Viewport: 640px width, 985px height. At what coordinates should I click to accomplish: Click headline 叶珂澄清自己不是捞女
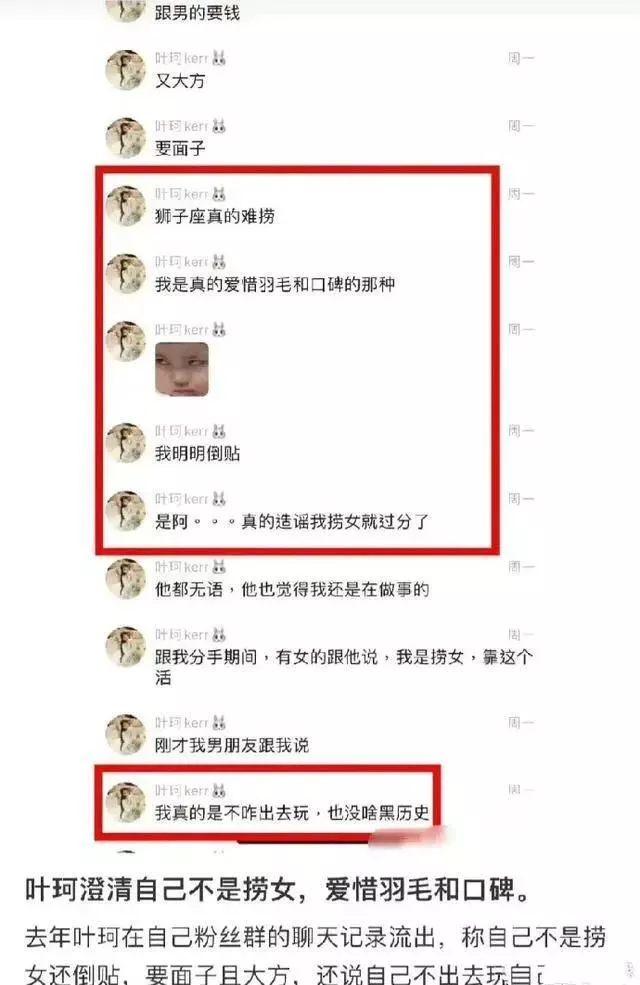coord(279,890)
